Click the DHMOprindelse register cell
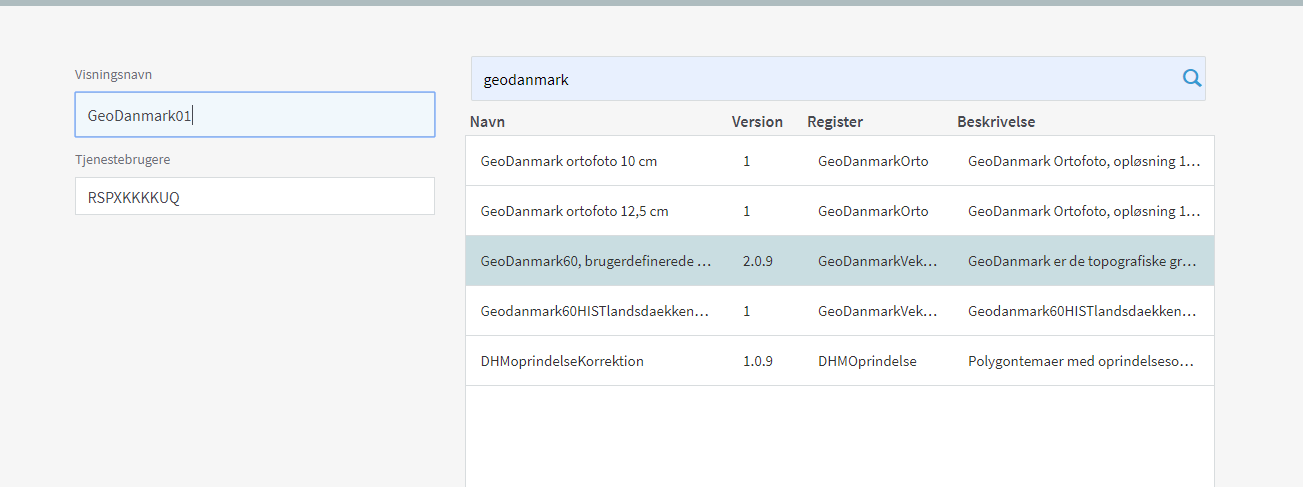This screenshot has width=1303, height=487. [866, 361]
